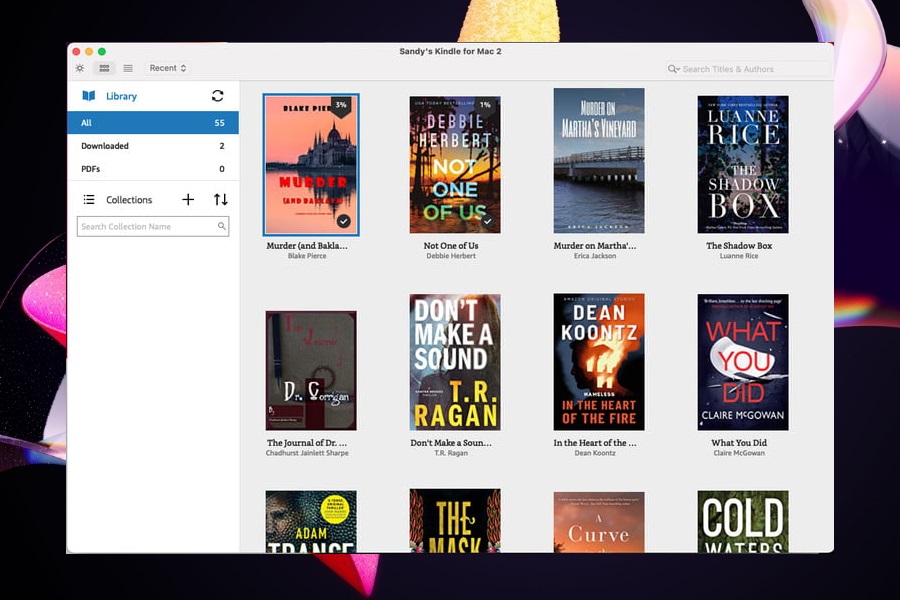Sync library with the refresh icon
The height and width of the screenshot is (600, 900).
point(218,96)
